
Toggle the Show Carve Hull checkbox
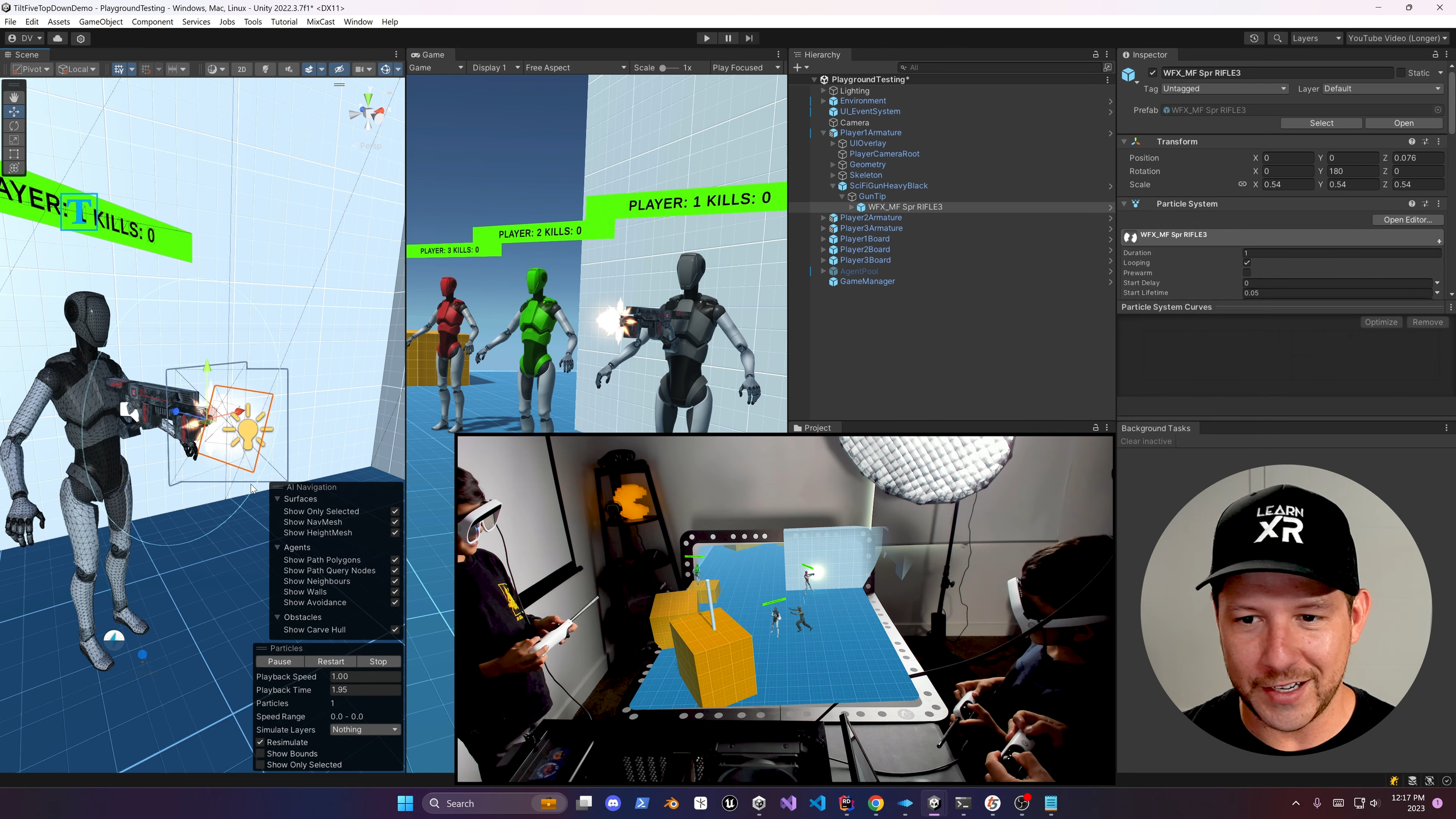(x=395, y=630)
